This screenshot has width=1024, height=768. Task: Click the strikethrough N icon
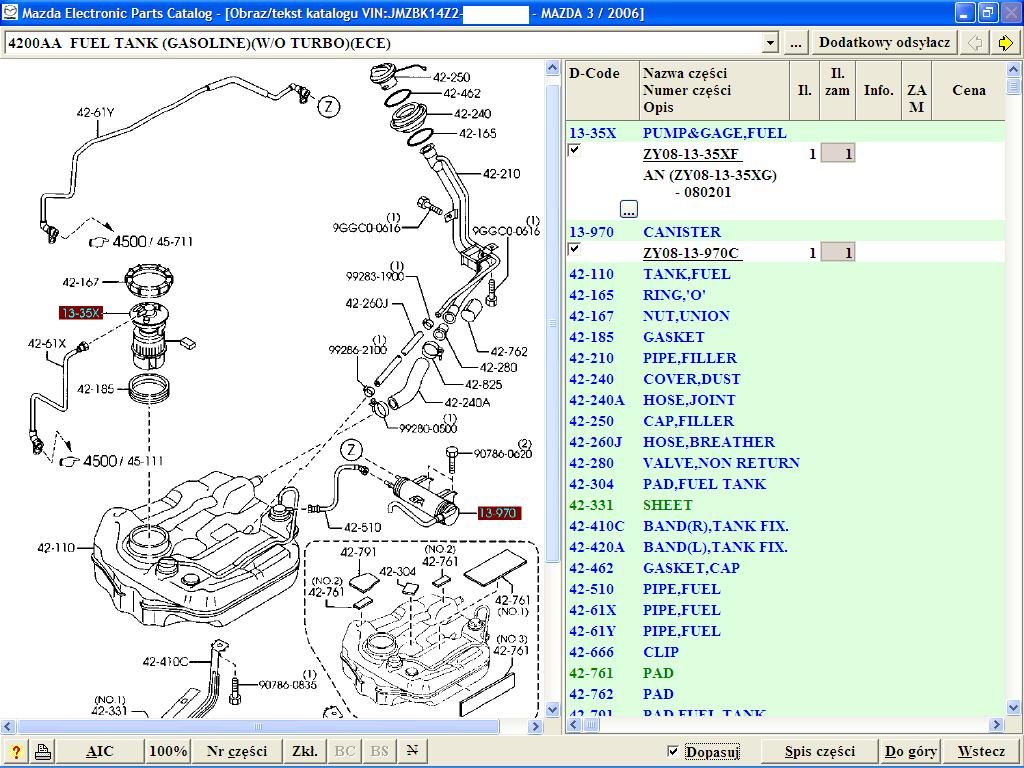pos(411,752)
